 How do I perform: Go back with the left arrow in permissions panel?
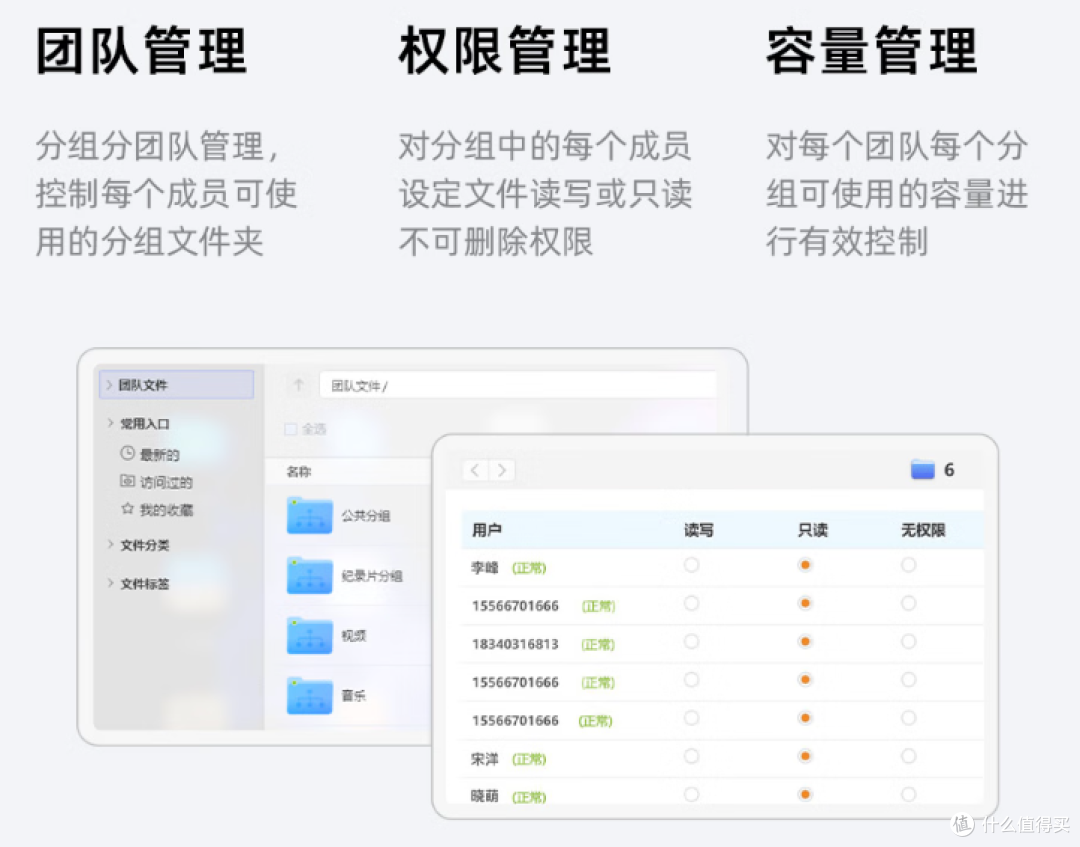475,470
